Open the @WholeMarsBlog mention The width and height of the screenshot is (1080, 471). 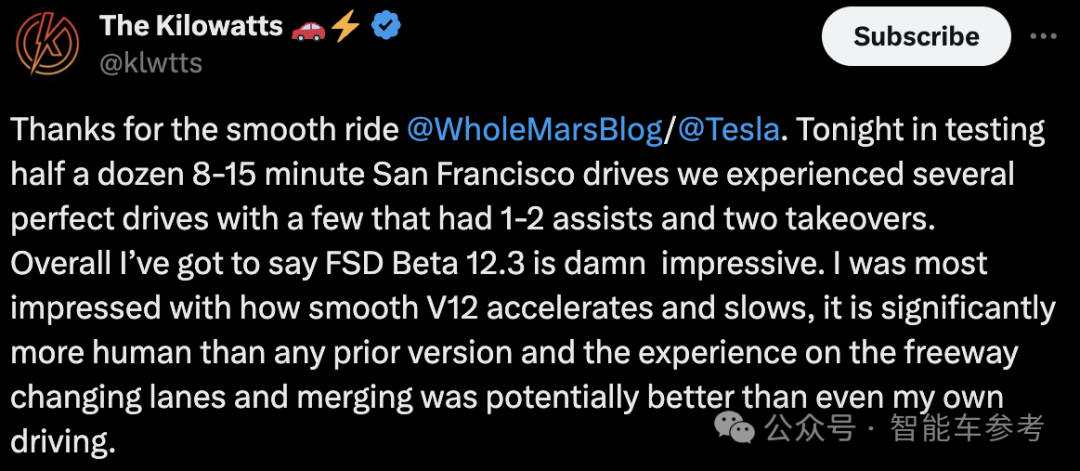coord(535,131)
